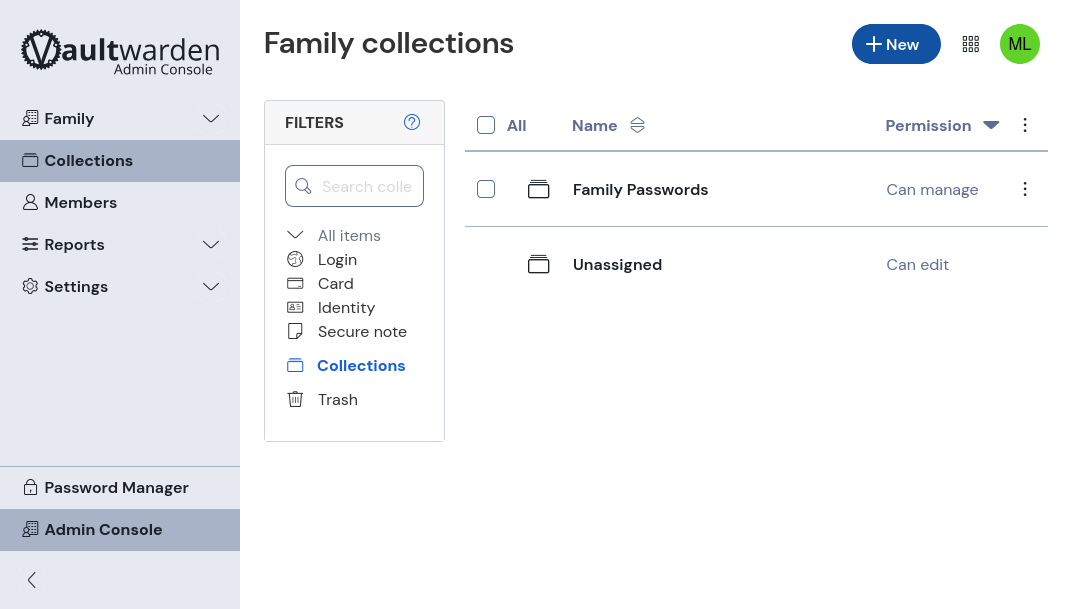Click the Reports sliders icon
Screen dimensions: 1072x609
click(x=30, y=244)
